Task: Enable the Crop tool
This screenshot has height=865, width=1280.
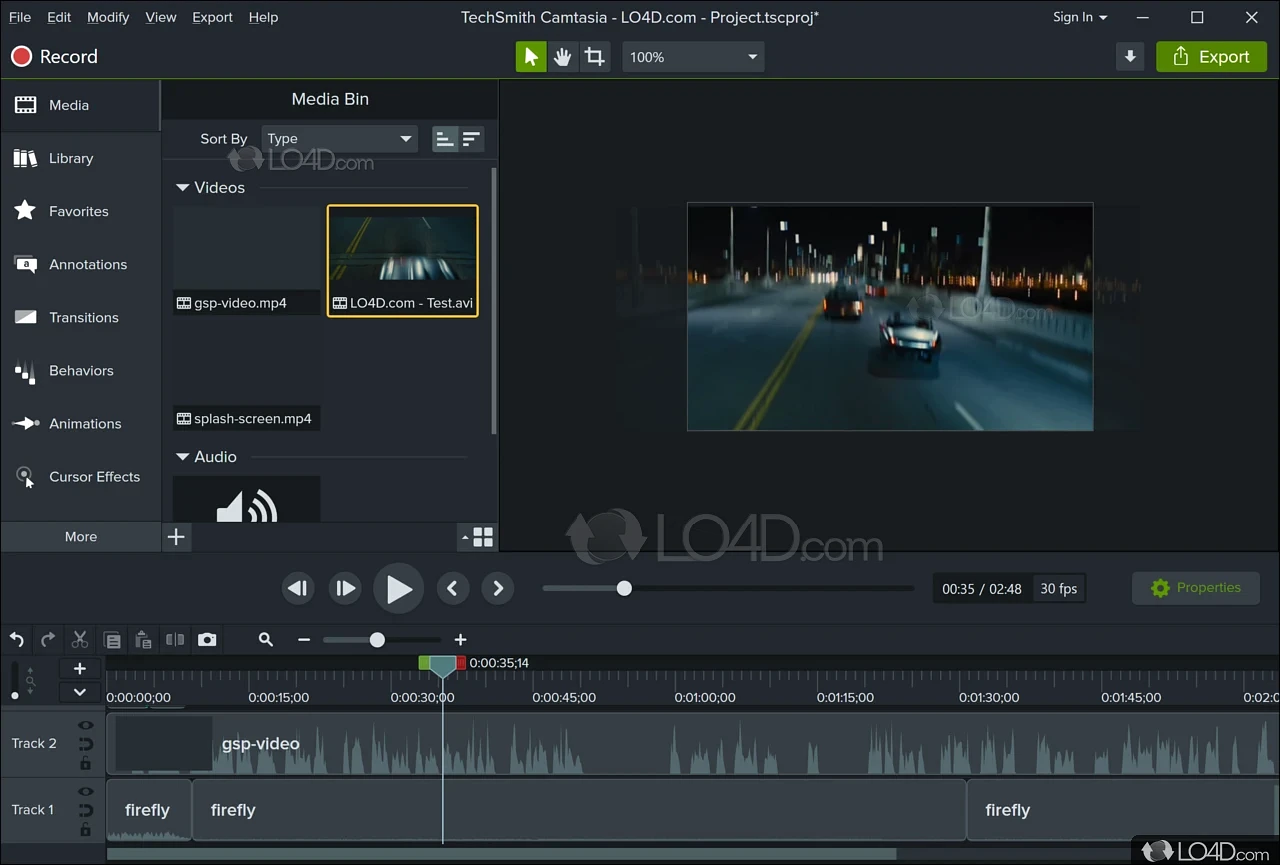Action: (x=595, y=57)
